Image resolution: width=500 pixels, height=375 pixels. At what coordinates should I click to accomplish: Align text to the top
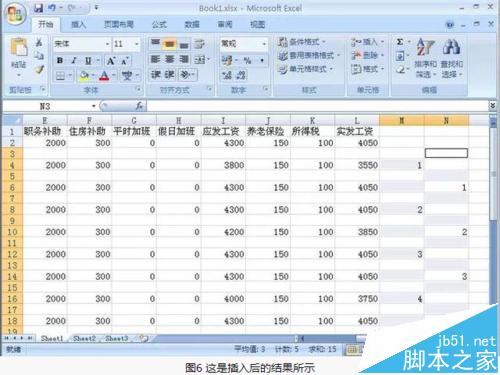click(155, 43)
